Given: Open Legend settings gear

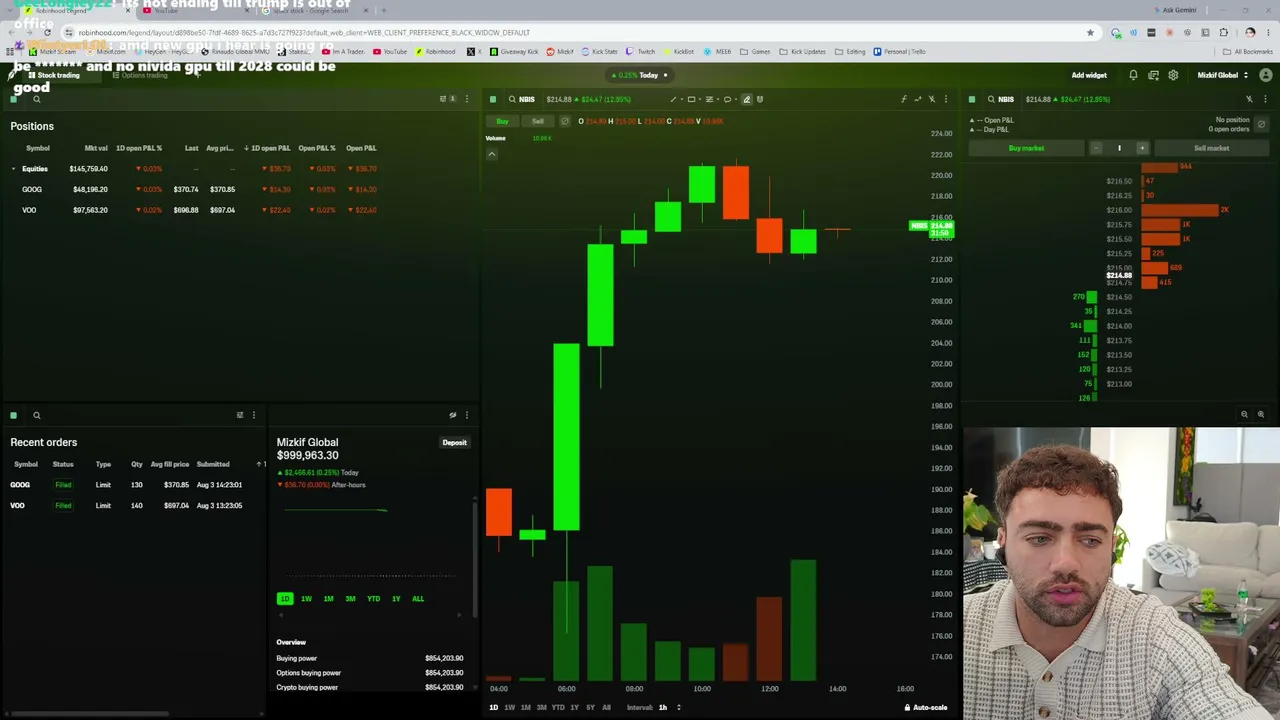Looking at the screenshot, I should point(1173,75).
